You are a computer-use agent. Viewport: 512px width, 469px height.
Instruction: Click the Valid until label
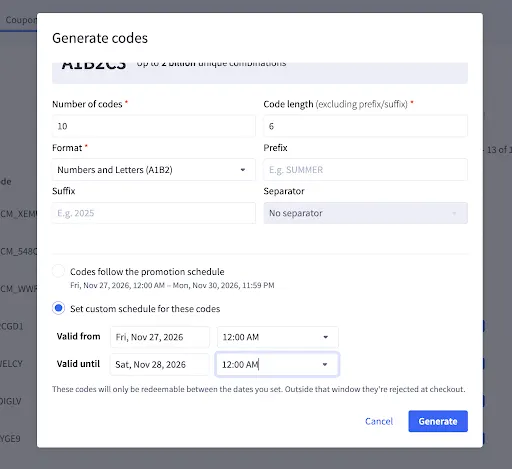(78, 364)
